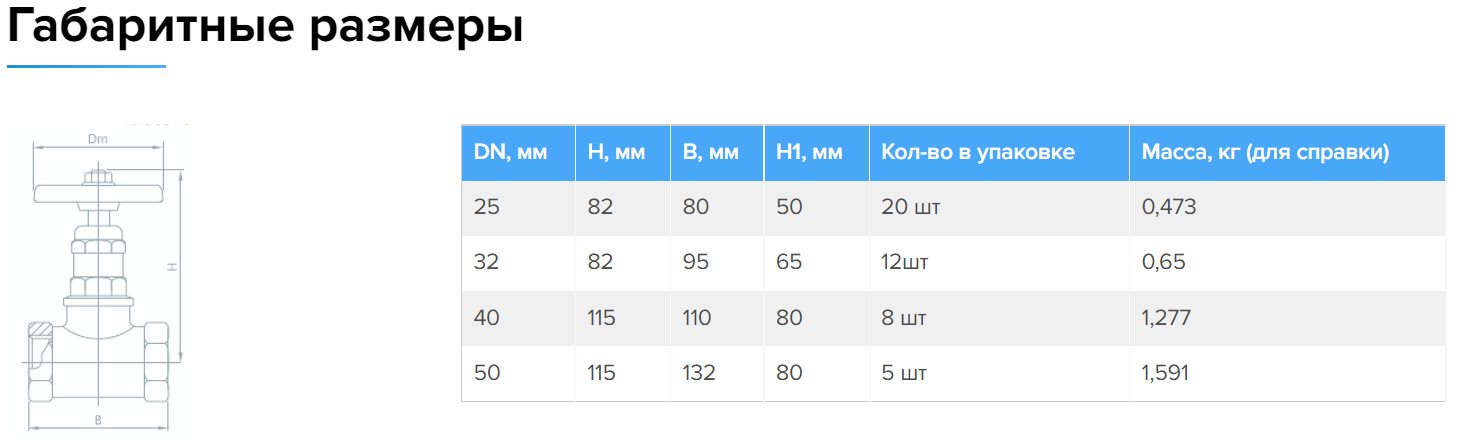The width and height of the screenshot is (1471, 447).
Task: Select the B value 95 cell
Action: [x=695, y=263]
